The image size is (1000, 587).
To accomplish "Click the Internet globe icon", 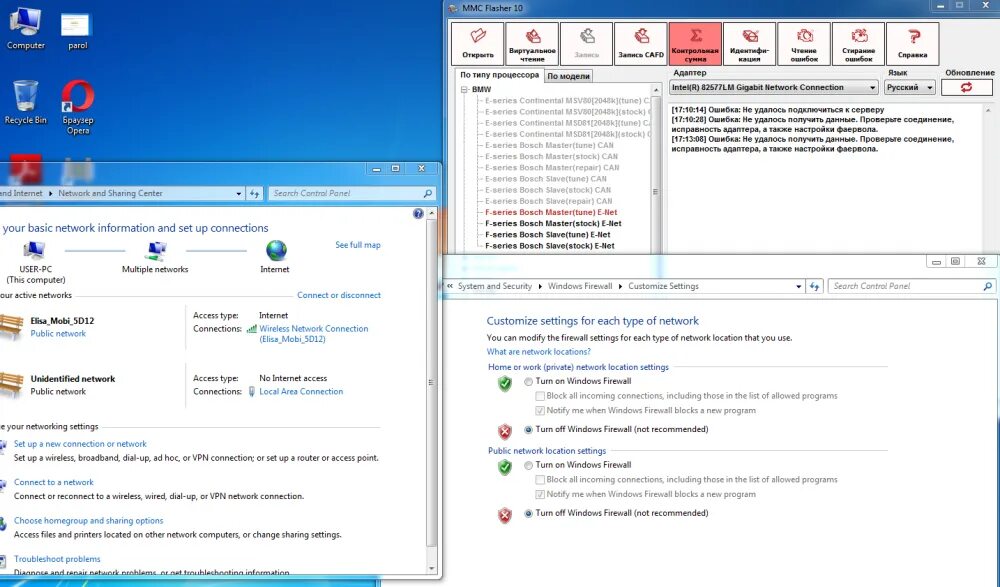I will pyautogui.click(x=276, y=250).
